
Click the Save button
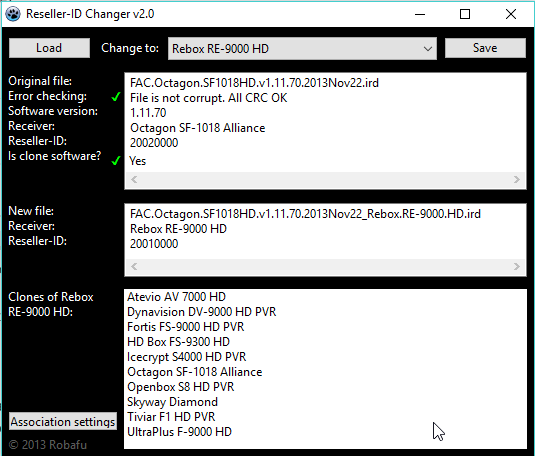(x=485, y=48)
